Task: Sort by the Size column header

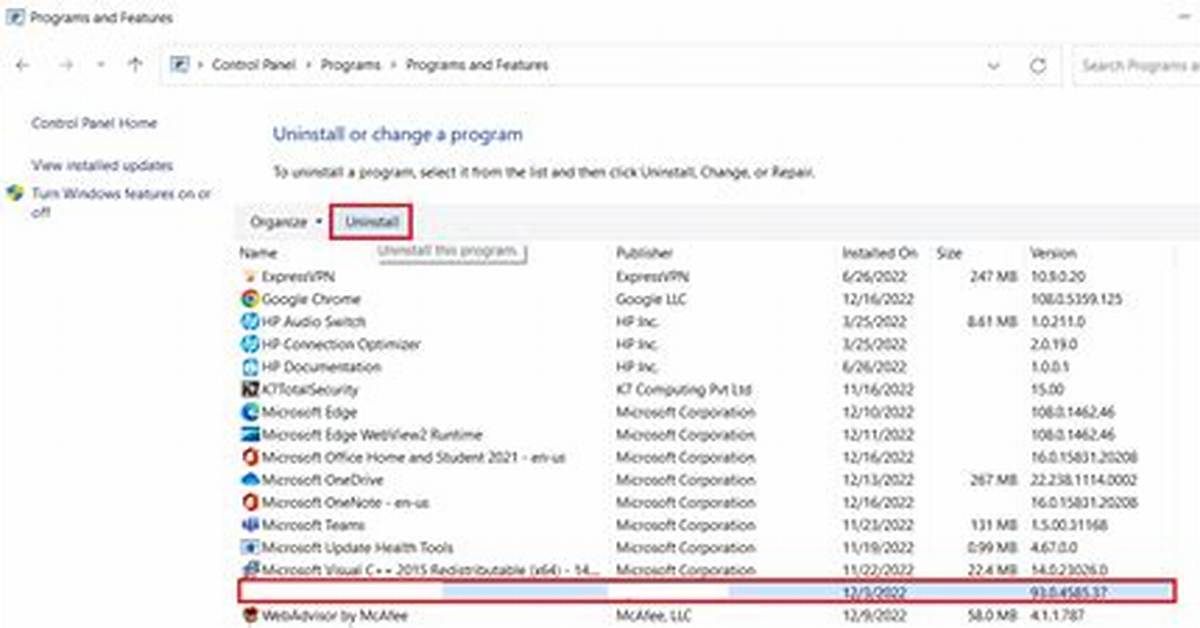Action: tap(949, 253)
